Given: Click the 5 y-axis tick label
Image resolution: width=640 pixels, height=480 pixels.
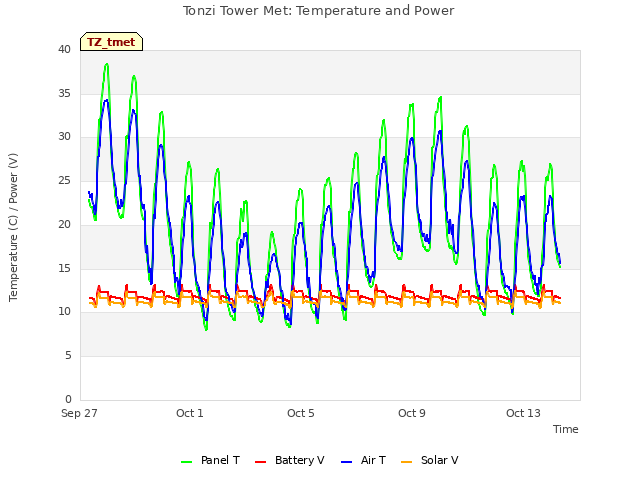Looking at the screenshot, I should click(x=68, y=356).
